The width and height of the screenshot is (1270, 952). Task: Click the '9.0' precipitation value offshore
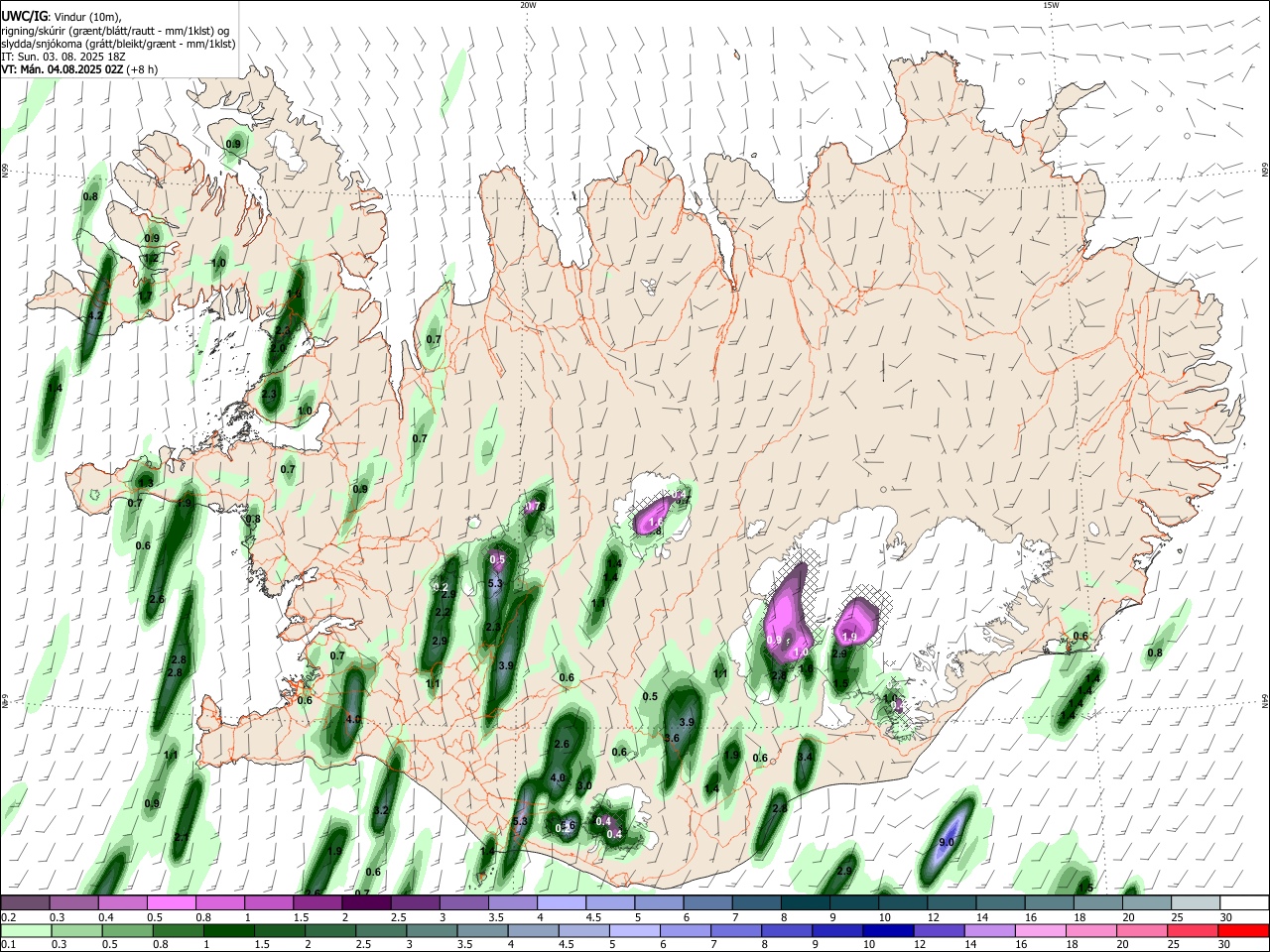click(x=946, y=842)
